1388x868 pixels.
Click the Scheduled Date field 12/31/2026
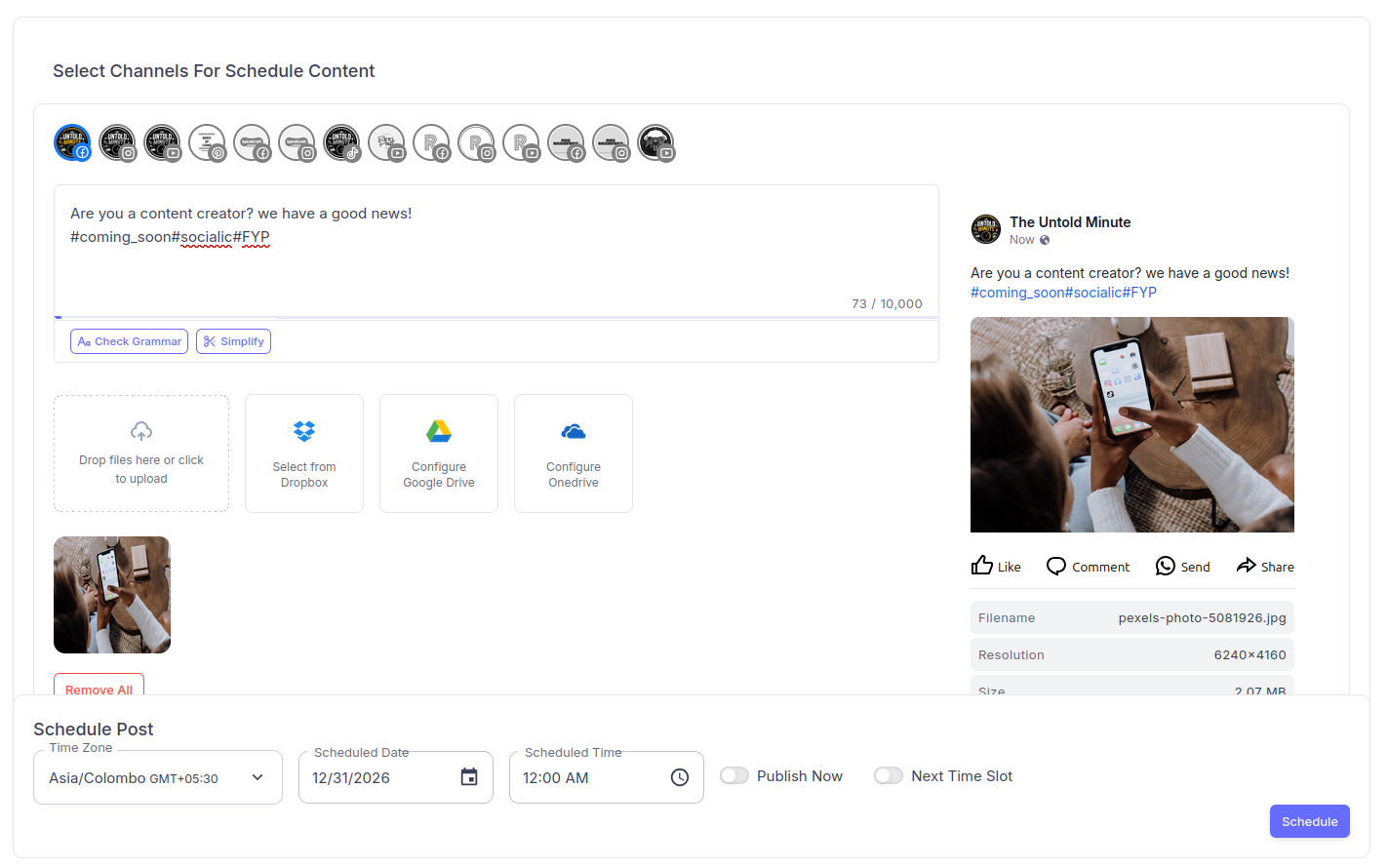[x=396, y=777]
